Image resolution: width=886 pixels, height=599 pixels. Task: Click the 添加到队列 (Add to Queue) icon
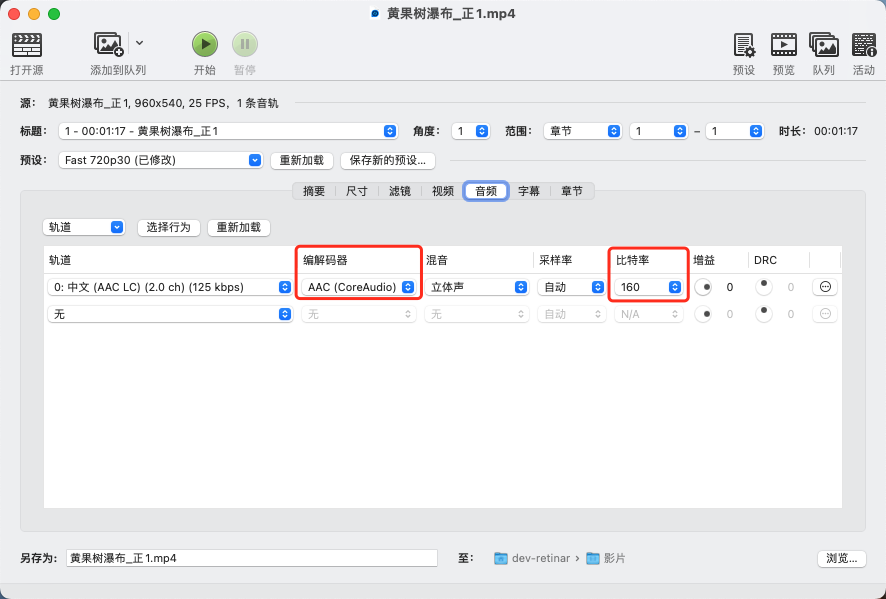pos(108,44)
